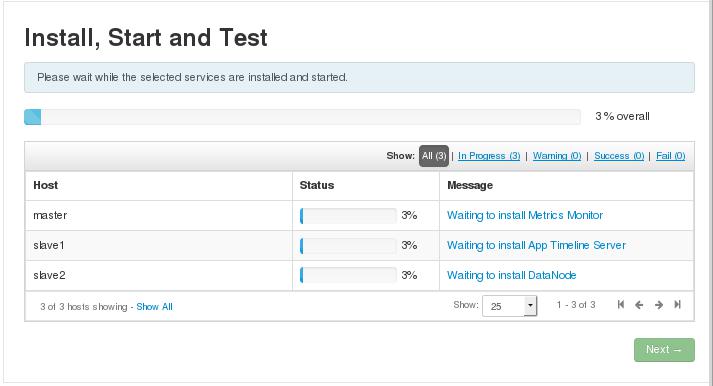
Task: Click slave1 host progress bar
Action: pyautogui.click(x=348, y=246)
